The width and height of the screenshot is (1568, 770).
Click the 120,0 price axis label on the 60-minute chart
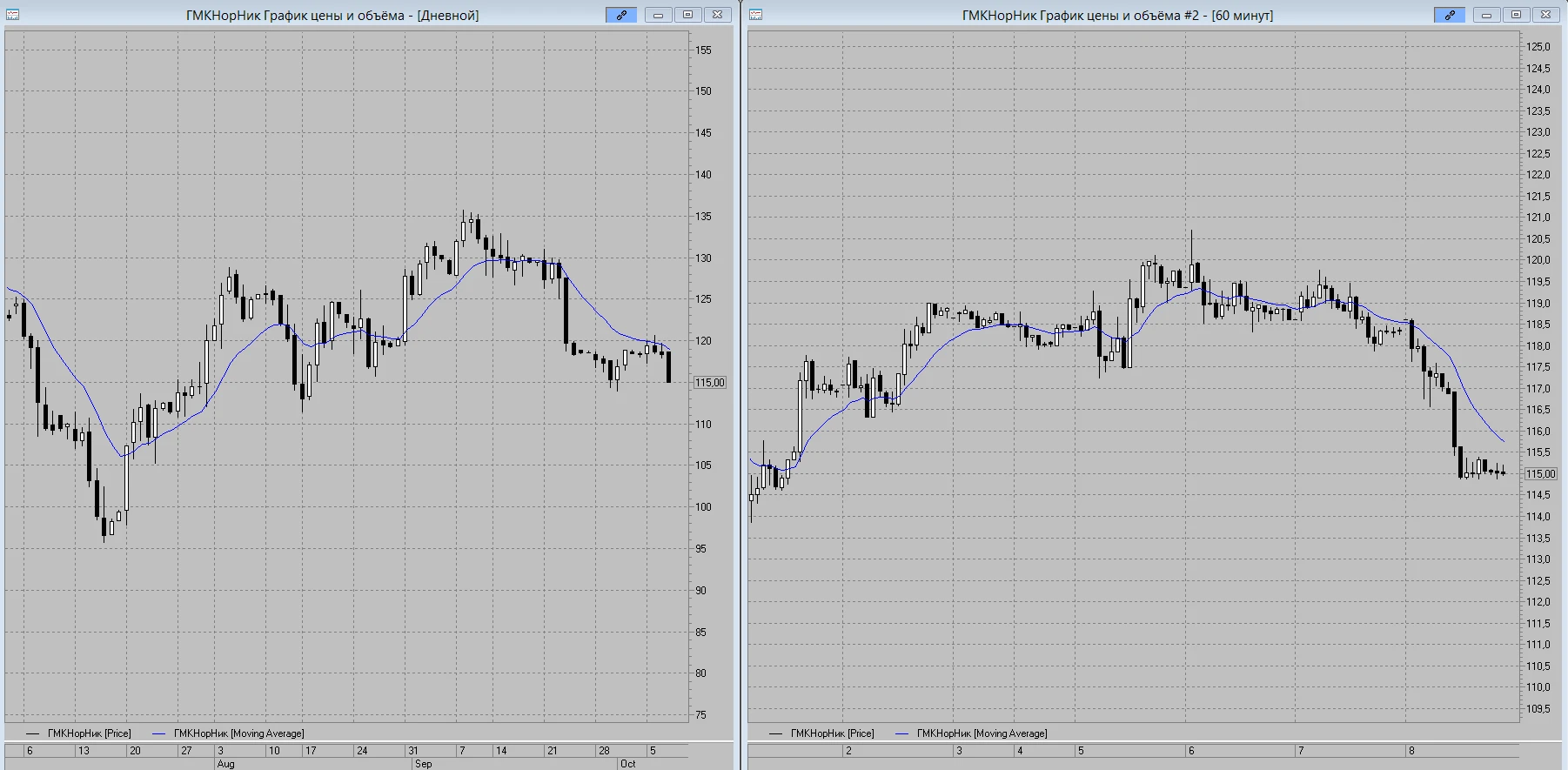pyautogui.click(x=1538, y=260)
